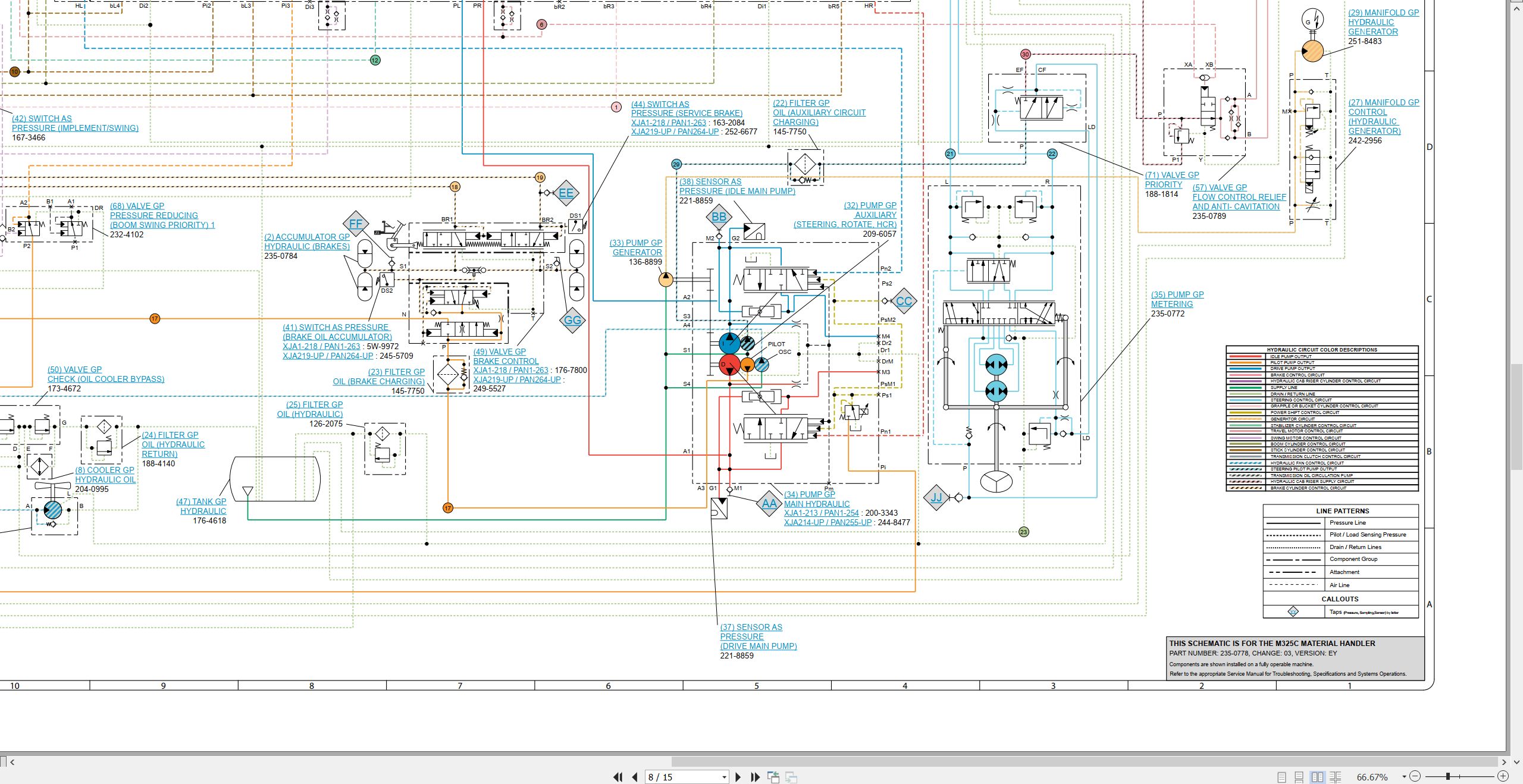Viewport: 1523px width, 784px height.
Task: Click the AA pressure tap diamond
Action: (769, 503)
